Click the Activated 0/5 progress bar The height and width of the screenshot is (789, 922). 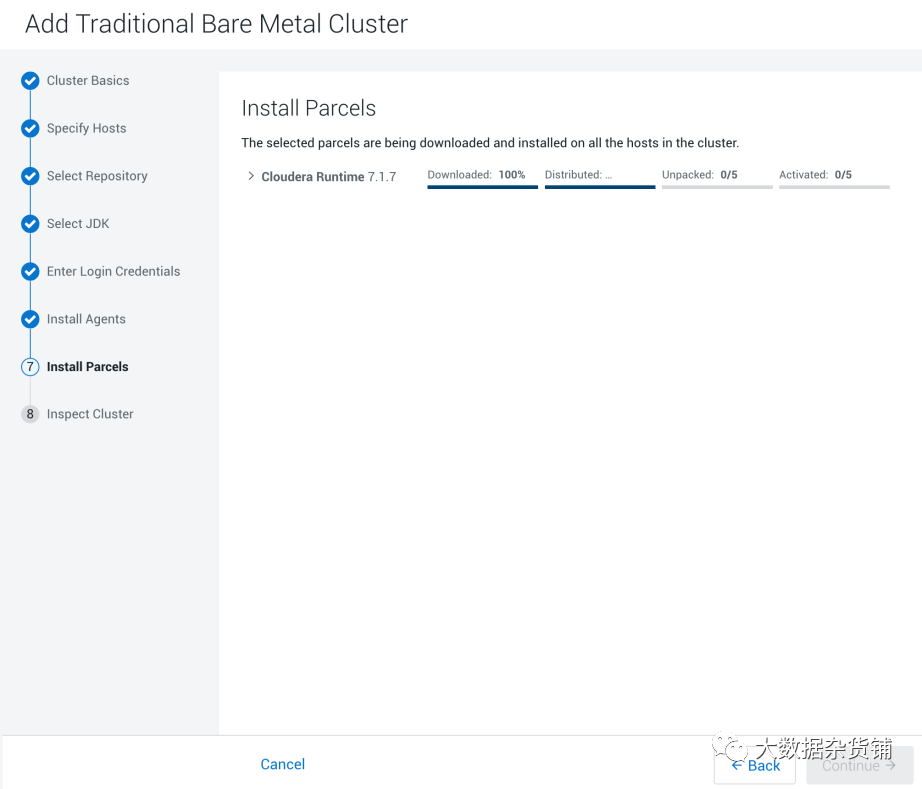834,186
